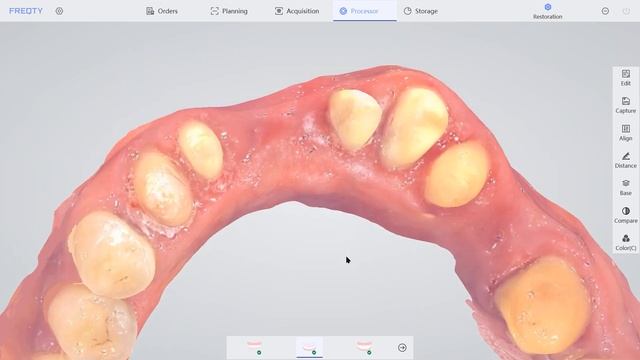Click the next-step arrow button
The image size is (640, 360).
coord(402,348)
